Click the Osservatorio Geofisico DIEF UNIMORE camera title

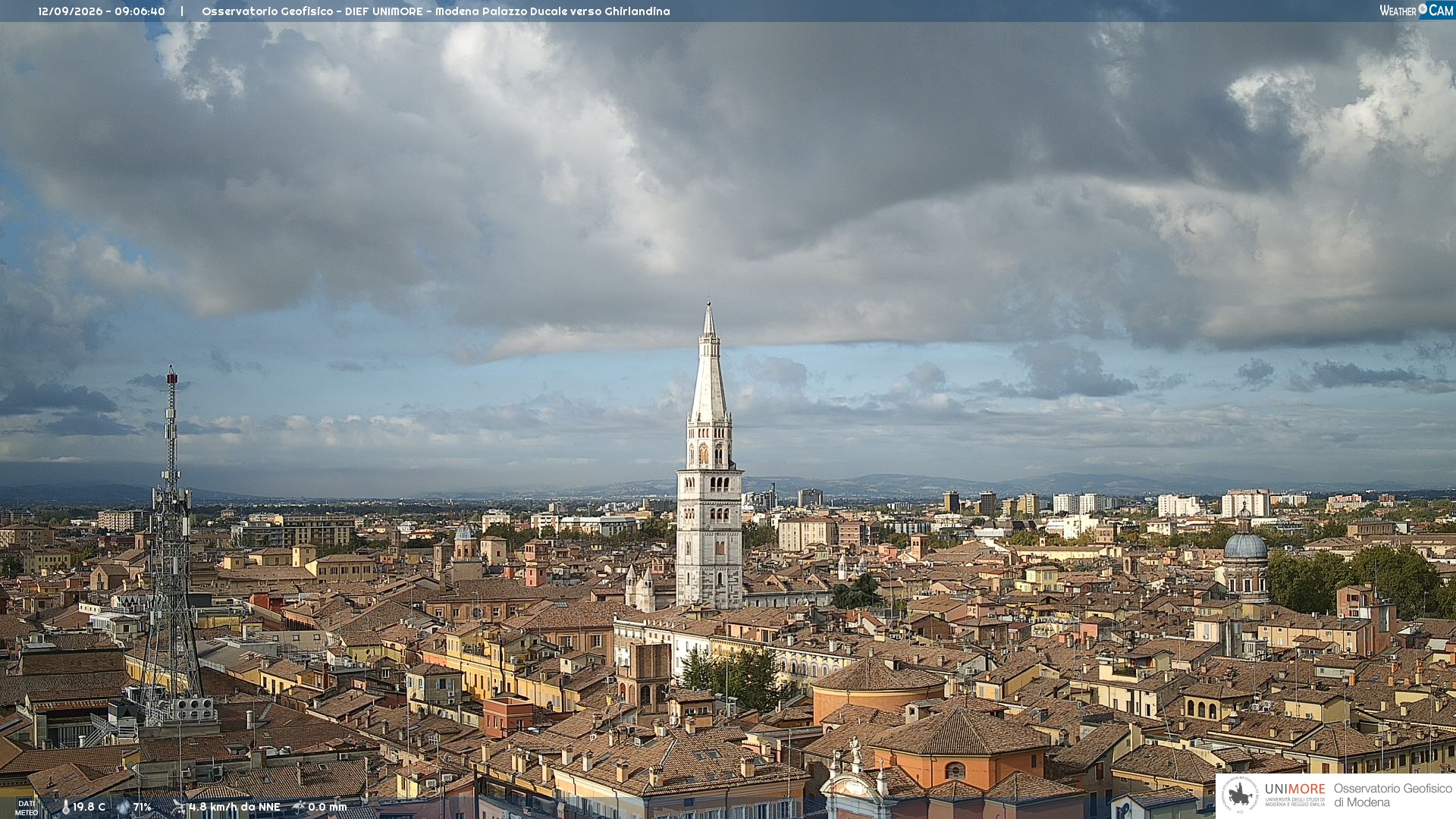tap(436, 11)
